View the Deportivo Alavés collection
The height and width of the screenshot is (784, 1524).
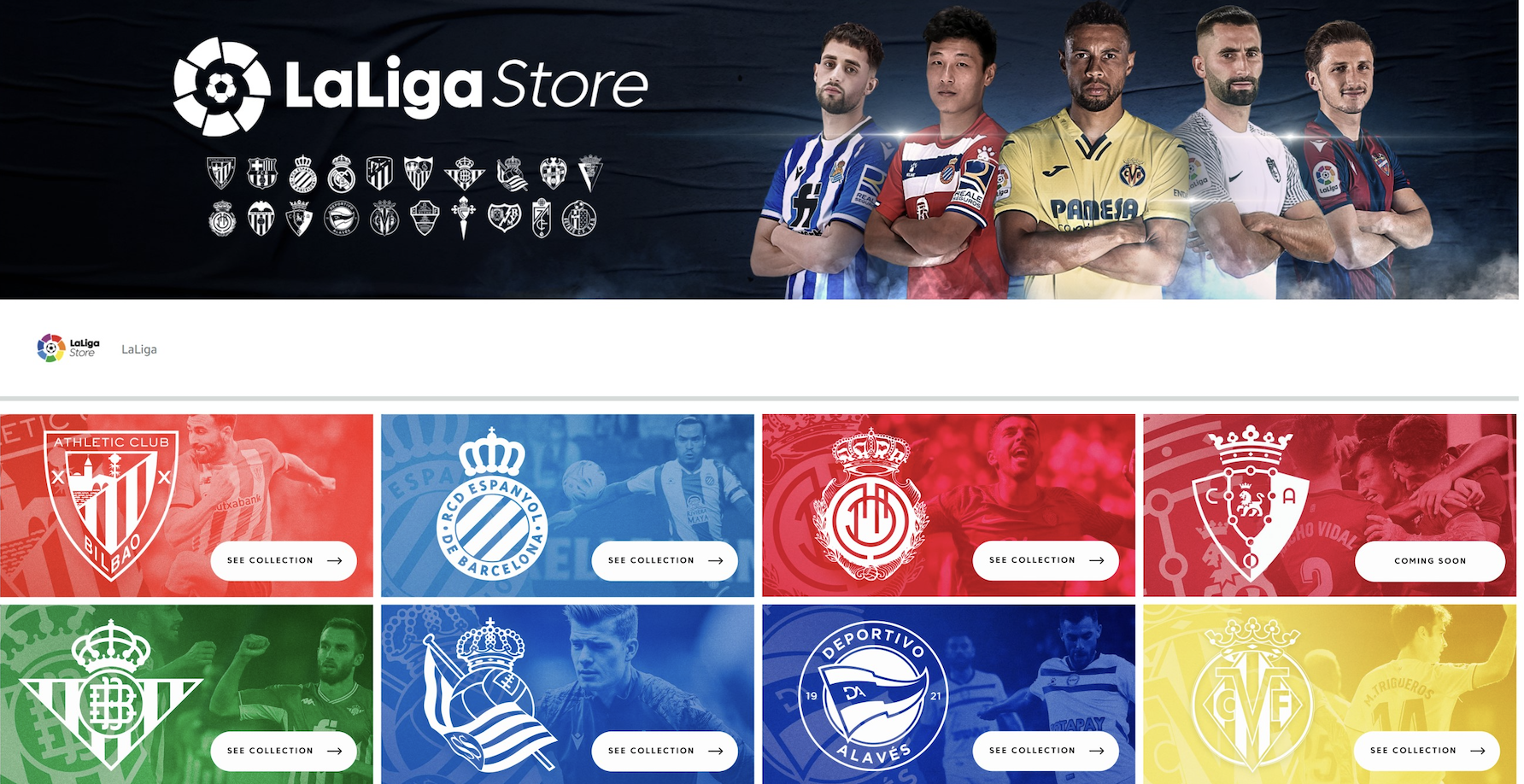(1046, 751)
